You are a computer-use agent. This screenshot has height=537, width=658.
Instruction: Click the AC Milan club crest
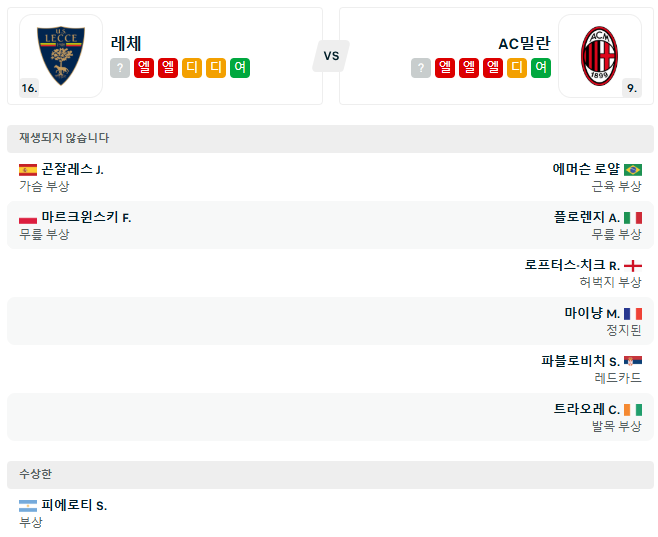(600, 55)
